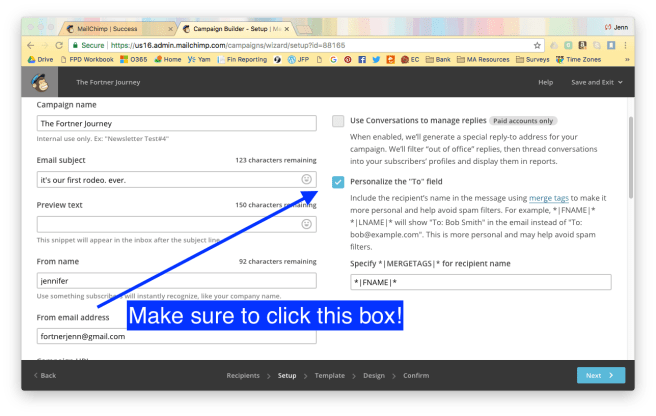Select the Setup step
The height and width of the screenshot is (416, 656).
tap(287, 375)
